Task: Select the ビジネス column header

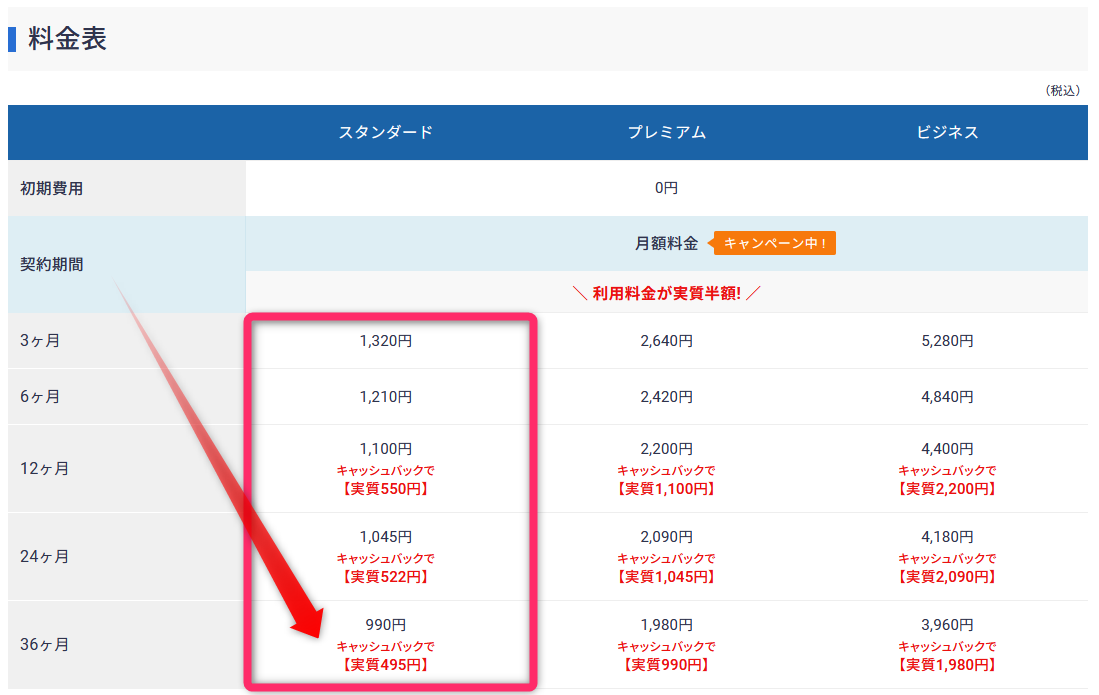Action: 944,132
